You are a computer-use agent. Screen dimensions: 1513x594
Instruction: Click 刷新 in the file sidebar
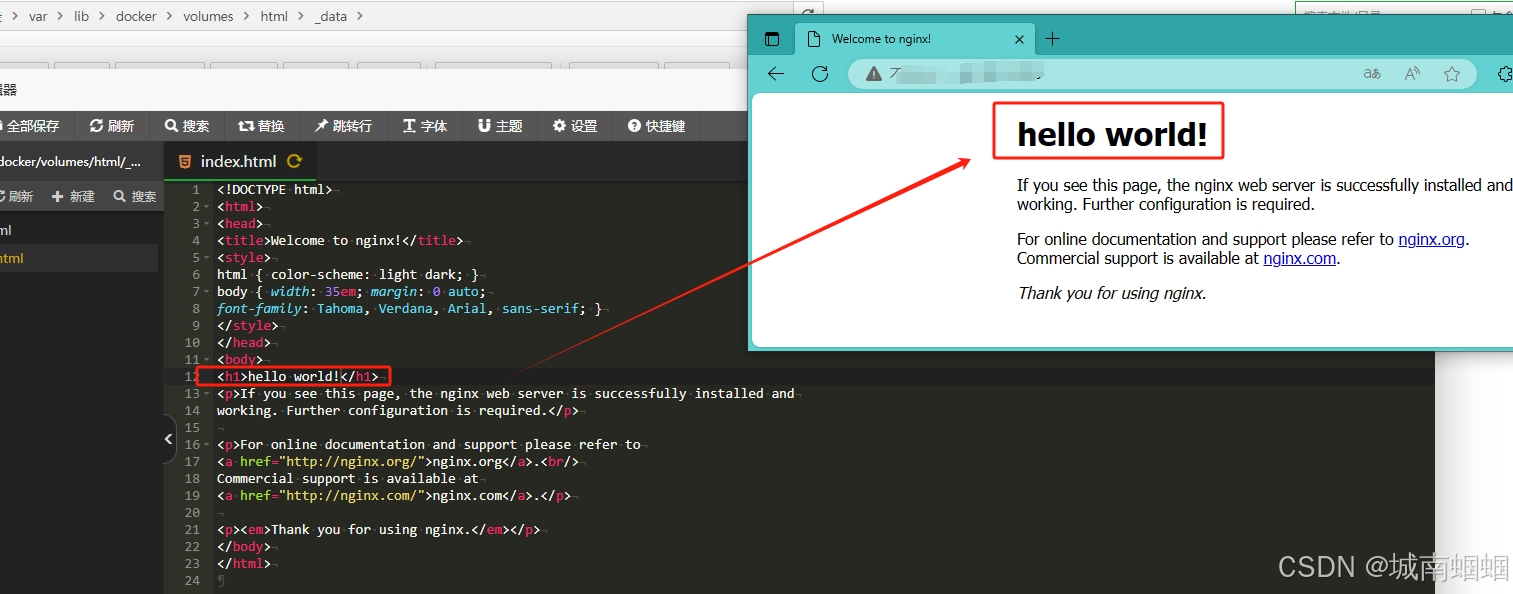[15, 196]
